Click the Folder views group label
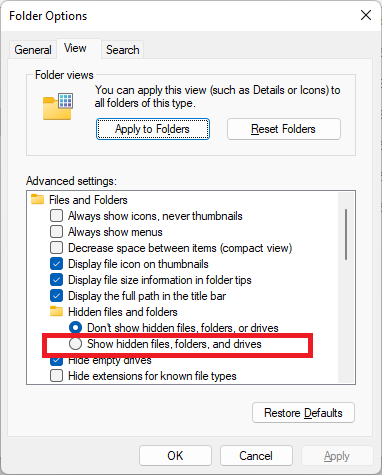The height and width of the screenshot is (475, 382). (x=64, y=75)
